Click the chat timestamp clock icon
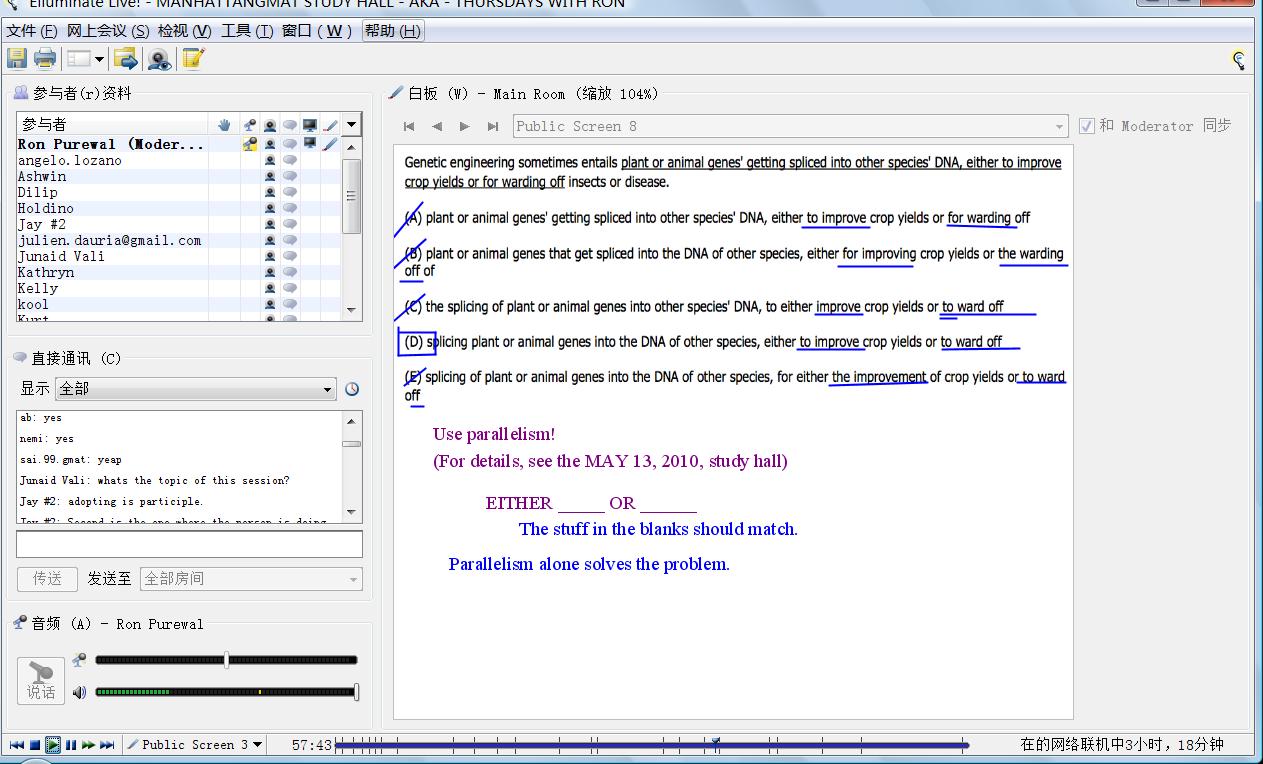The image size is (1263, 764). [x=352, y=389]
